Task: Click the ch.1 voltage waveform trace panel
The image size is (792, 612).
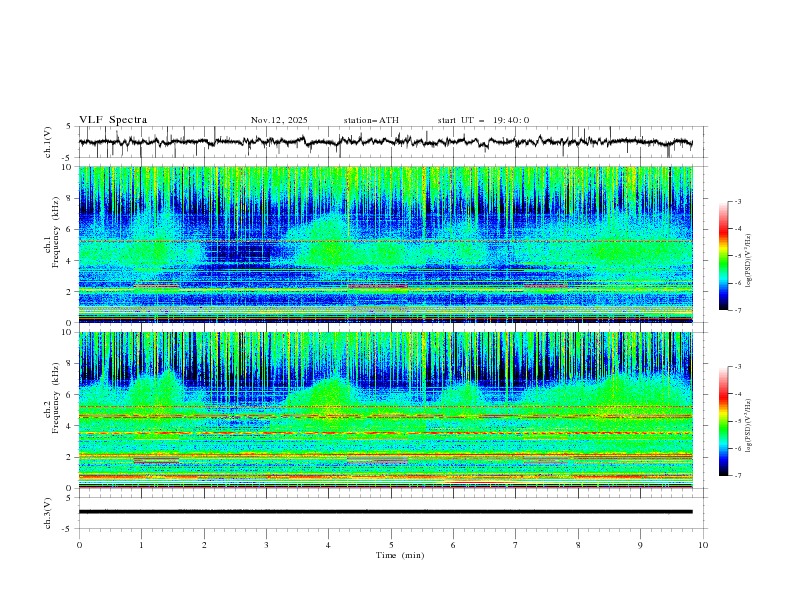Action: [x=393, y=142]
